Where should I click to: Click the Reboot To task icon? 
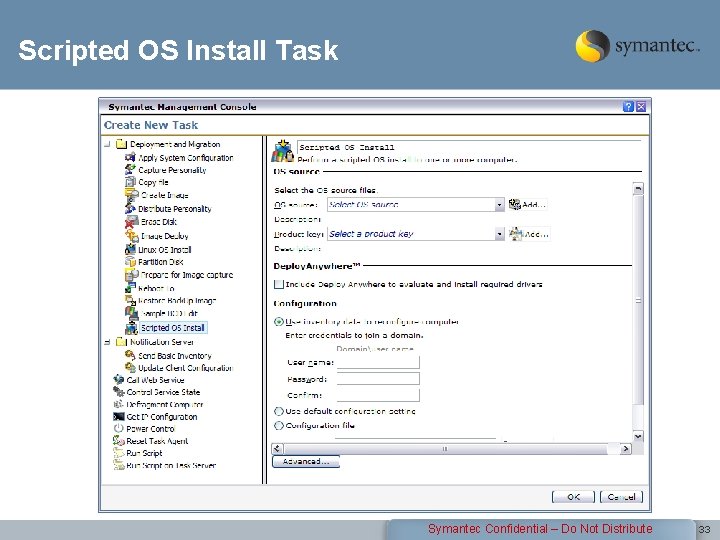[130, 288]
